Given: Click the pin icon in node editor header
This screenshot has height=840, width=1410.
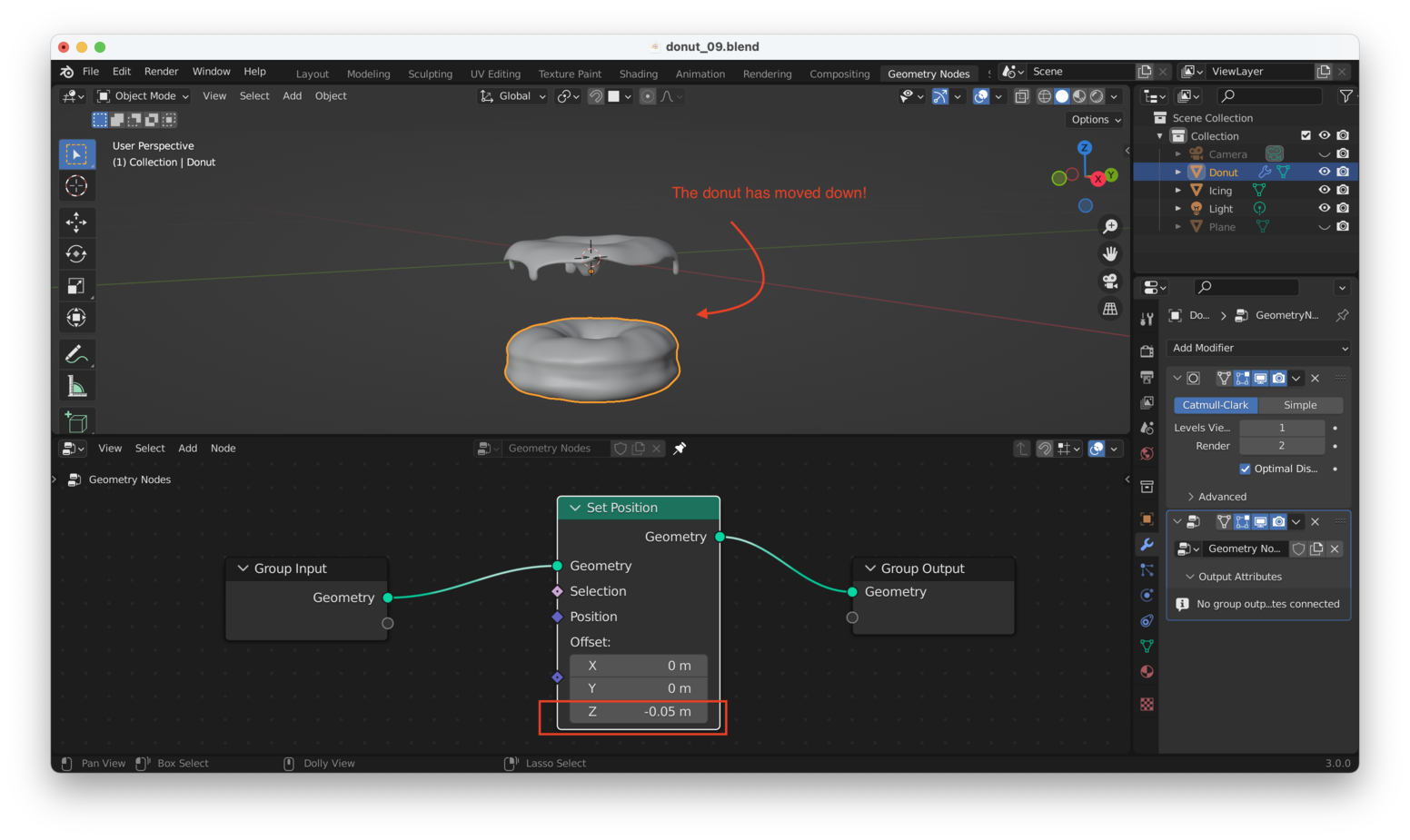Looking at the screenshot, I should [x=680, y=449].
